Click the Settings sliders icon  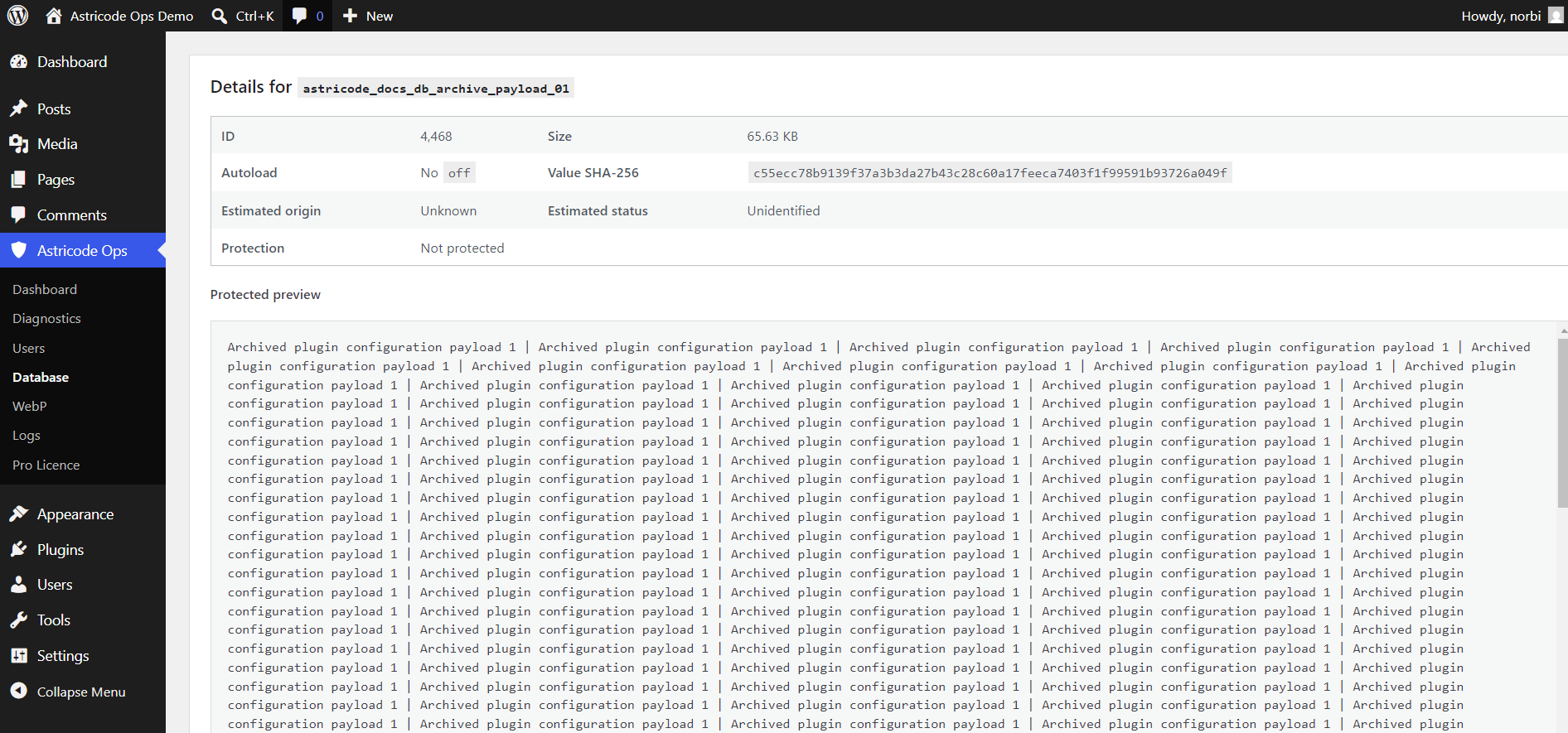coord(18,656)
